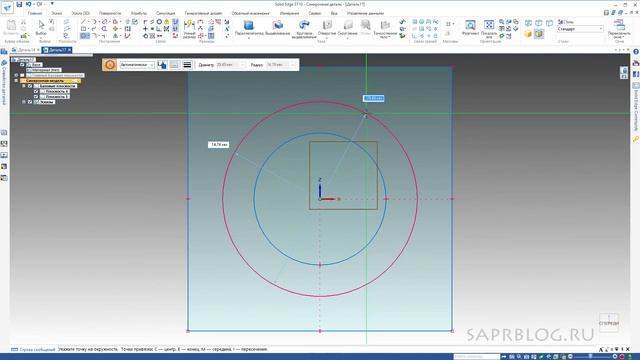640x360 pixels.
Task: Expand the Эскизы tree node
Action: click(24, 102)
